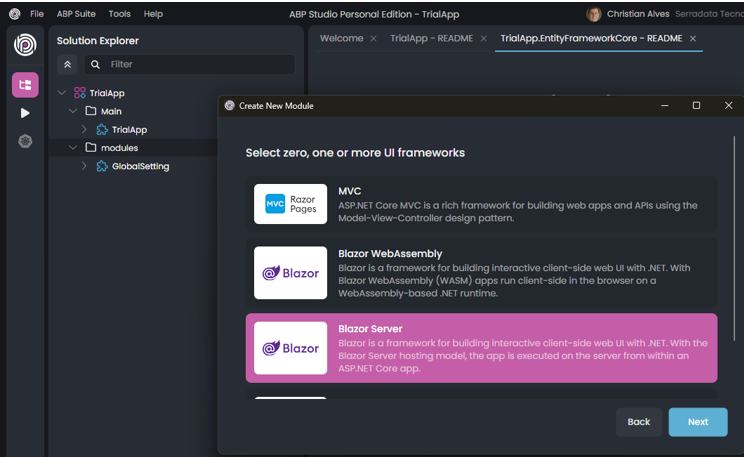
Task: Collapse the TrialApp solution root node
Action: [x=63, y=93]
